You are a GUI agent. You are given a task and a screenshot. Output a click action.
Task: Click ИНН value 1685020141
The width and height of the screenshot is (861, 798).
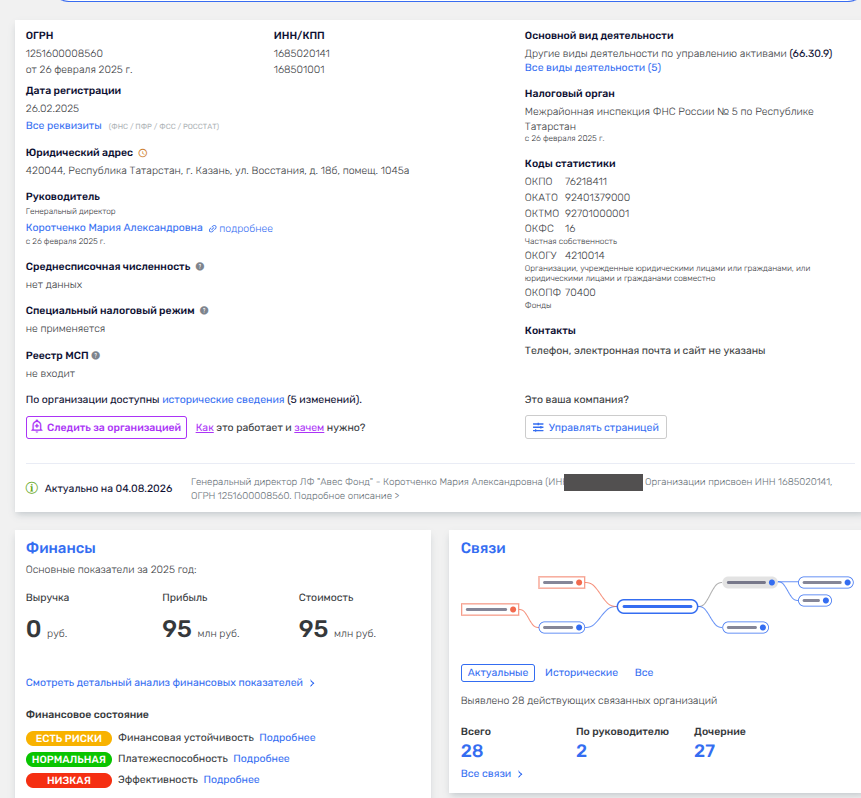coord(301,53)
